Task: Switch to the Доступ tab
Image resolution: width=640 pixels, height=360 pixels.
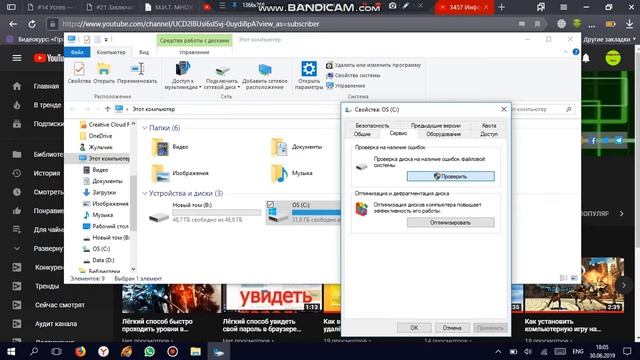Action: pos(489,134)
